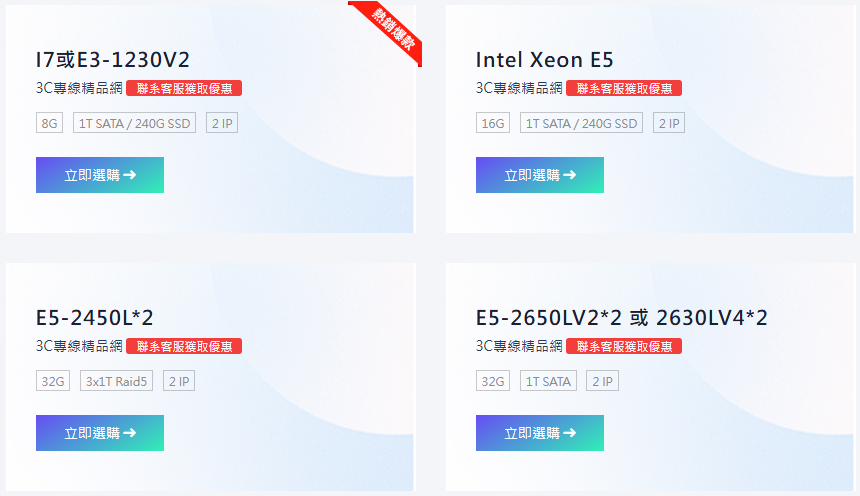This screenshot has width=860, height=496.
Task: Open 聯系客服獲取優惠 offer on E5-2450L*2 card
Action: pos(184,346)
